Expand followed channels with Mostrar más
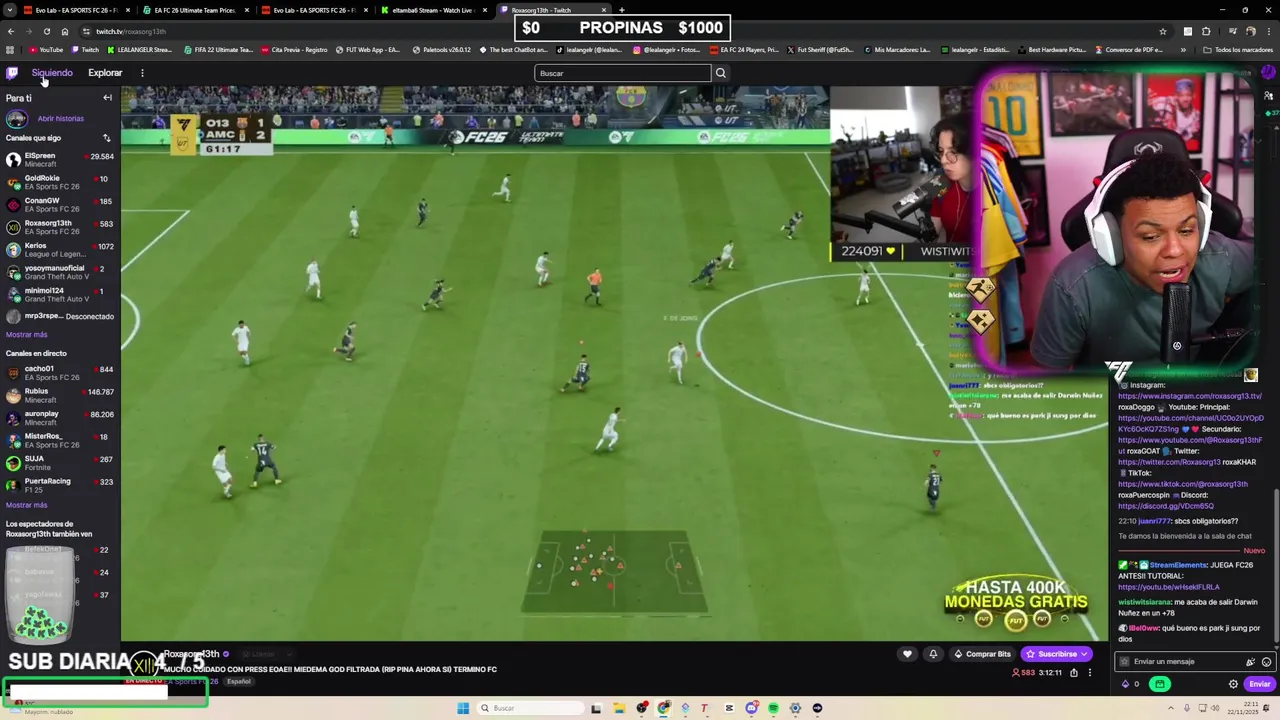 [x=26, y=334]
